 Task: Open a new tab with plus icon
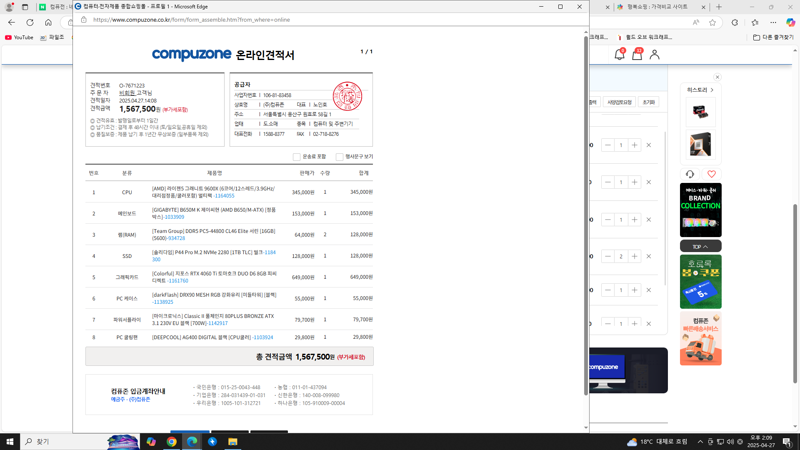(x=718, y=7)
